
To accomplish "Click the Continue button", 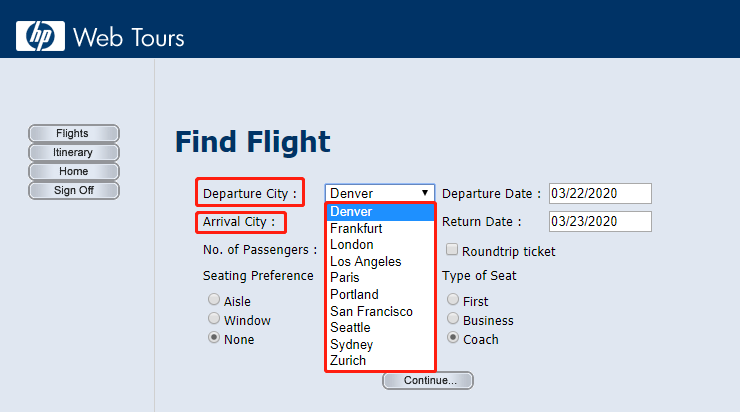I will coord(428,380).
